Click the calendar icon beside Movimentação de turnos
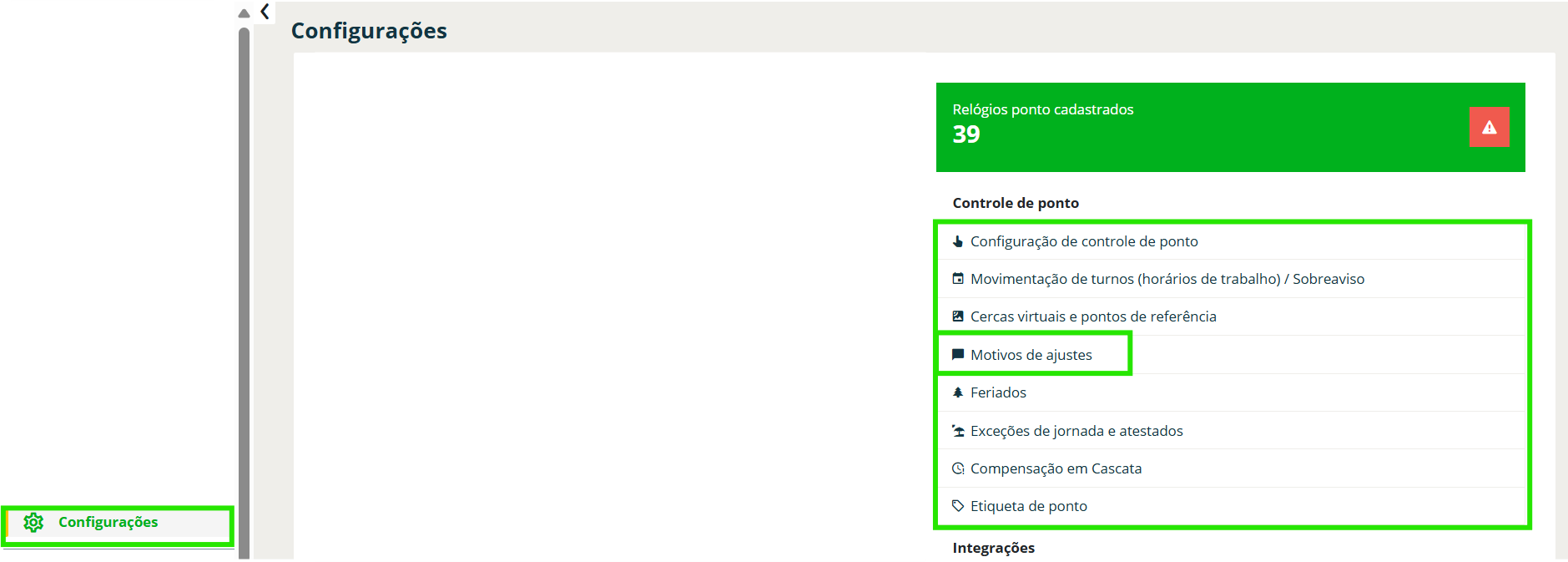Screen dimensions: 1568x562 (x=958, y=279)
